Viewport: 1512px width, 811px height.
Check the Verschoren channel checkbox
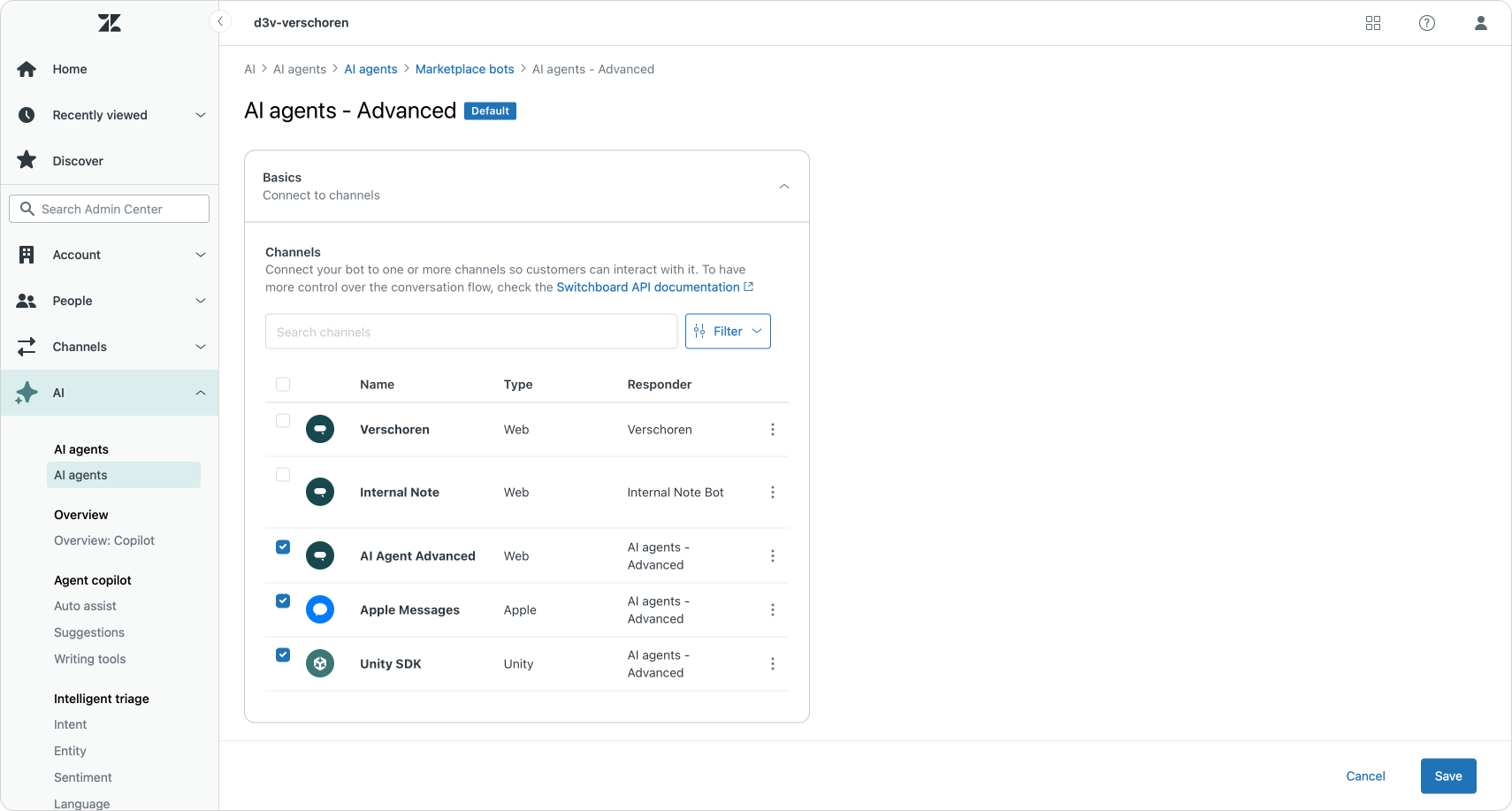point(283,421)
